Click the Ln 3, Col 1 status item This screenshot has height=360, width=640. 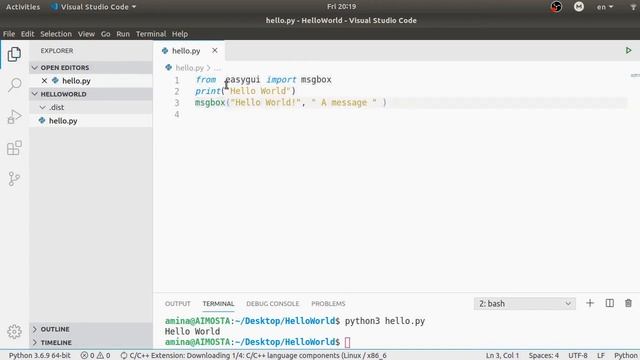502,356
